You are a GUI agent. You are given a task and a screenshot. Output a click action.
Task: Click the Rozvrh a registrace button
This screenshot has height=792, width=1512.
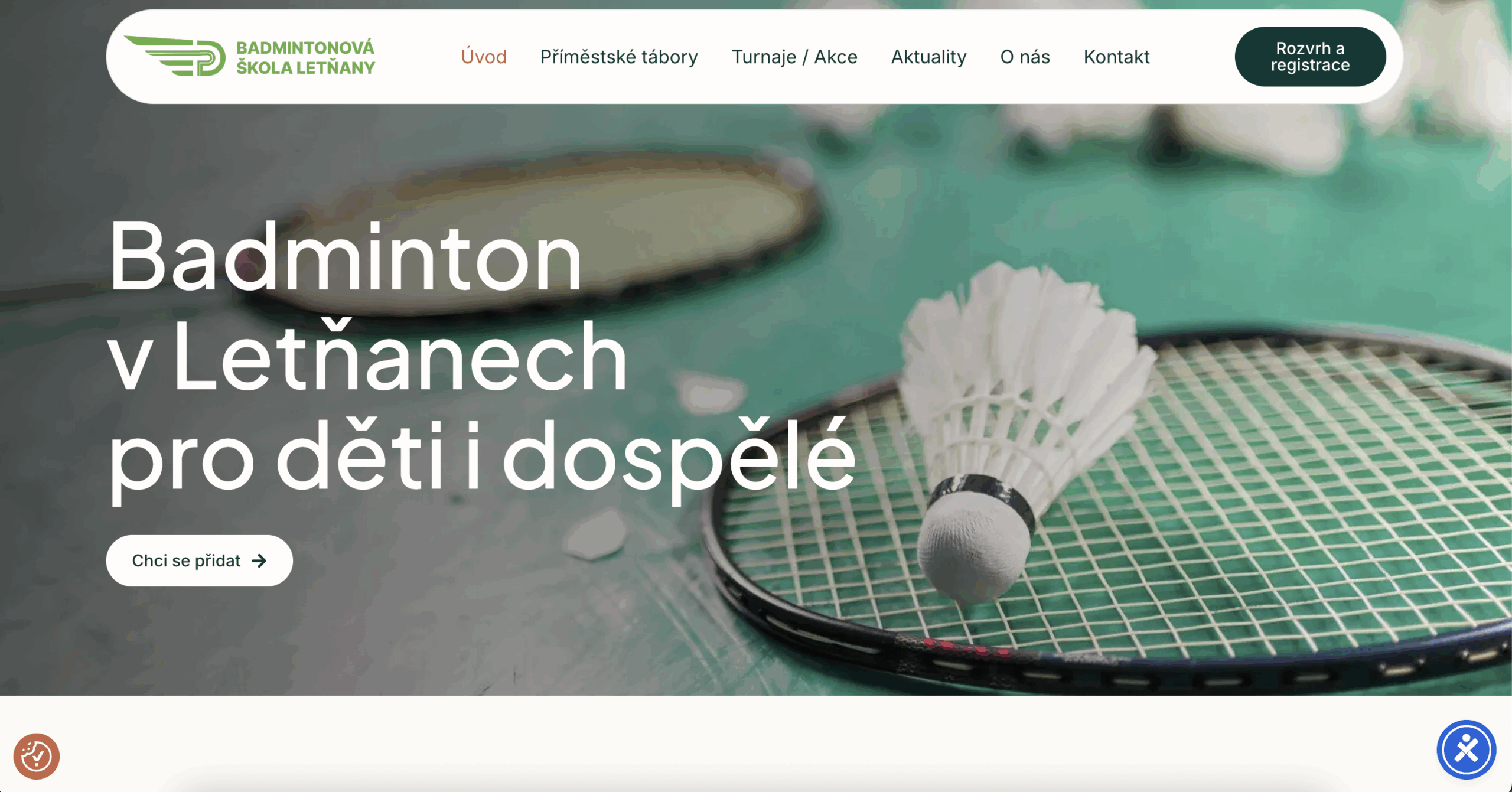coord(1310,57)
